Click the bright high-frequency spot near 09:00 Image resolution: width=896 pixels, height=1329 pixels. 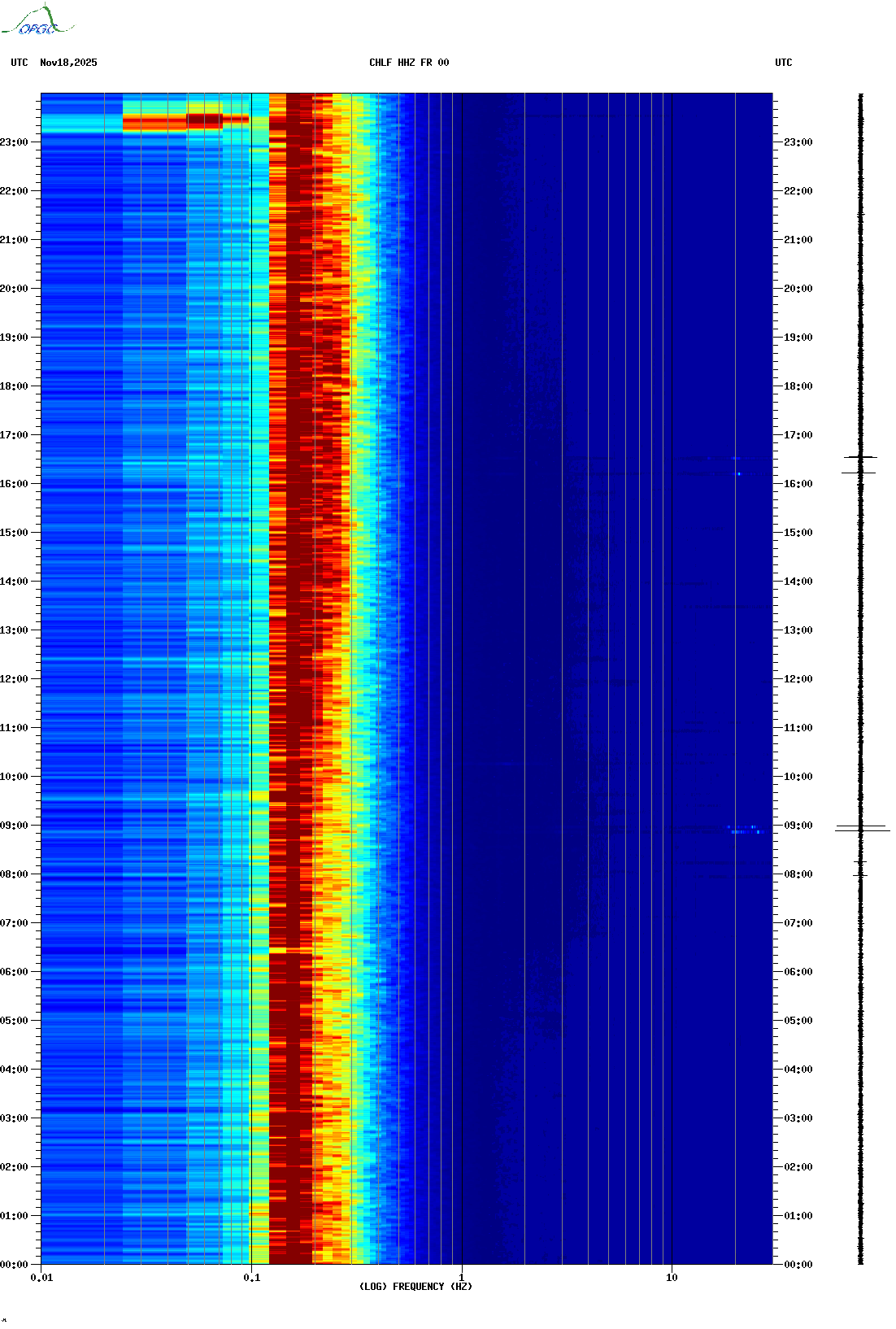coord(744,830)
